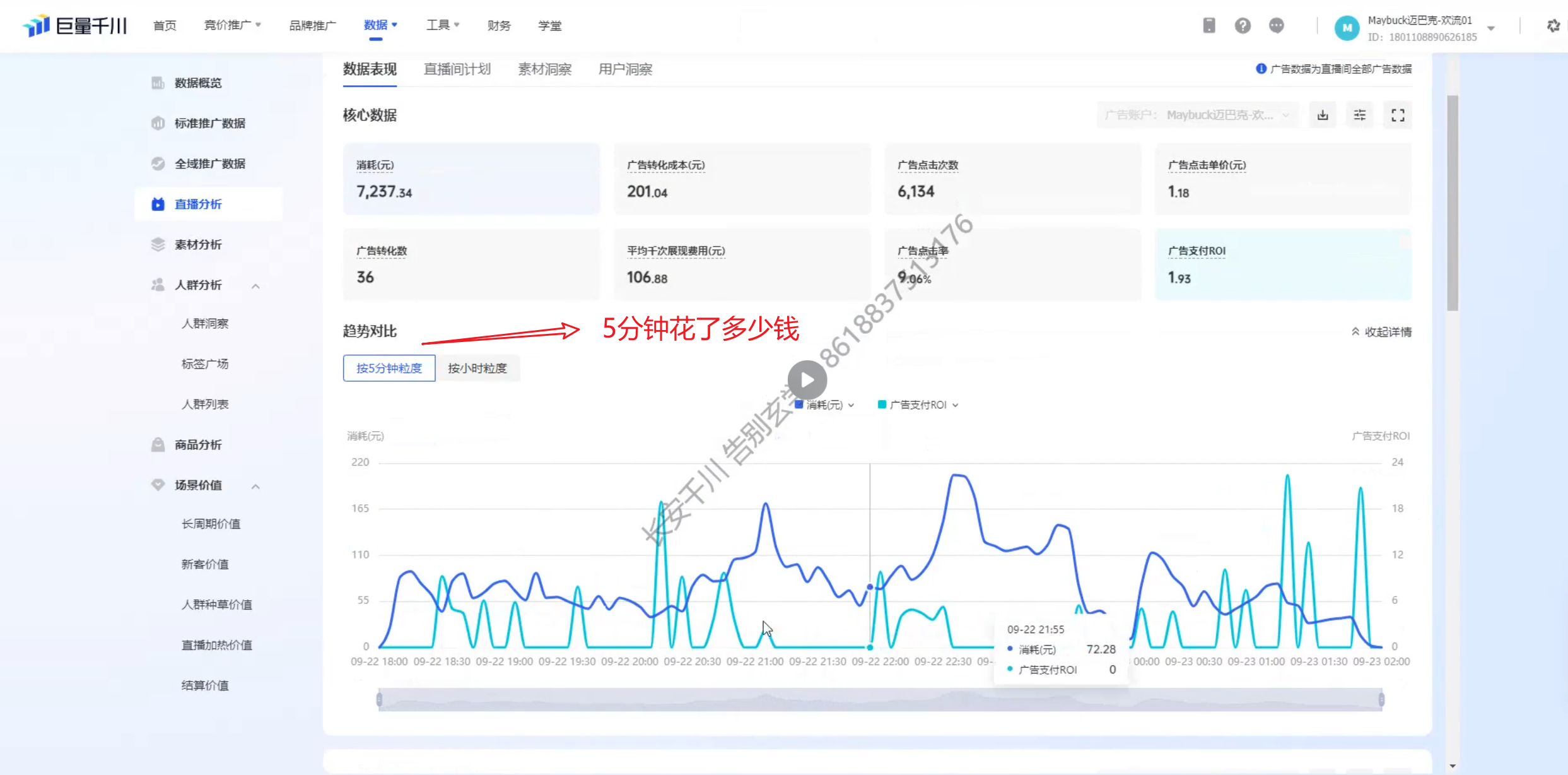Screen dimensions: 1568x775
Task: Open the column settings filter icon
Action: point(1360,115)
